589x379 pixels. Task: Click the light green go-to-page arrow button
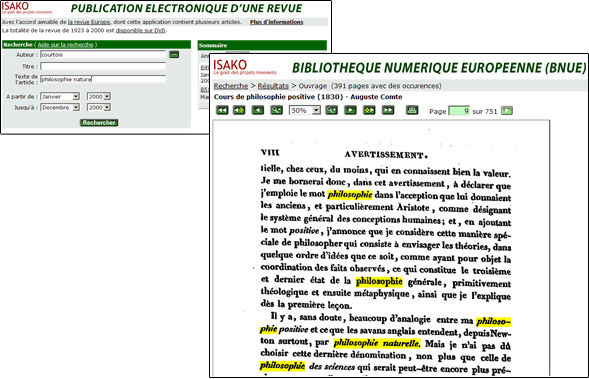point(507,110)
